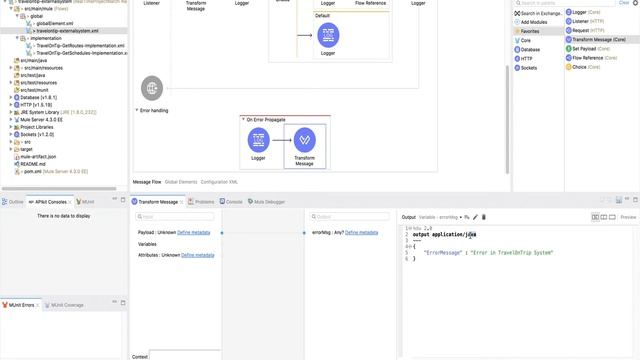640x360 pixels.
Task: Pick Logger (Core) from the palette
Action: [x=583, y=12]
